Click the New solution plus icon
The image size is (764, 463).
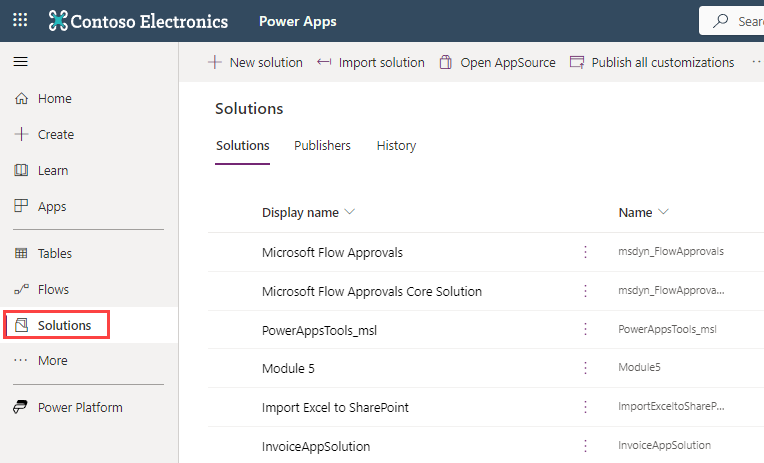click(x=214, y=62)
